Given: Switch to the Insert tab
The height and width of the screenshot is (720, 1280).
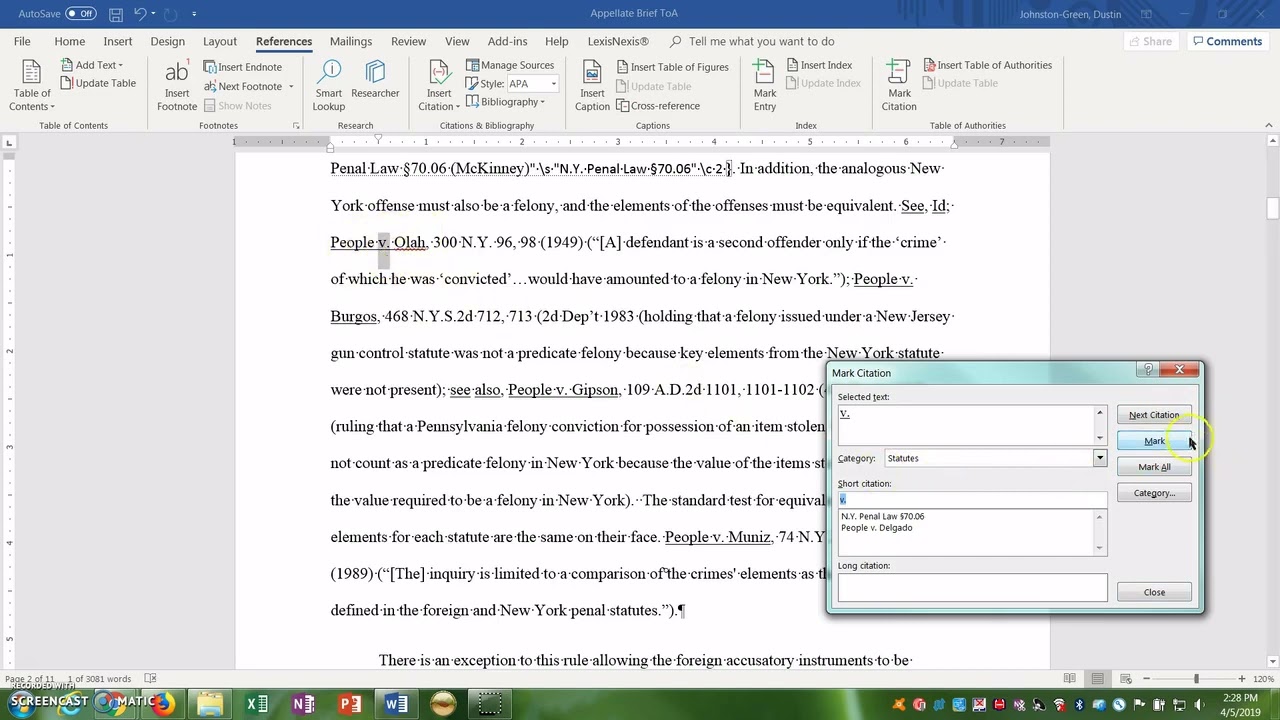Looking at the screenshot, I should 117,41.
